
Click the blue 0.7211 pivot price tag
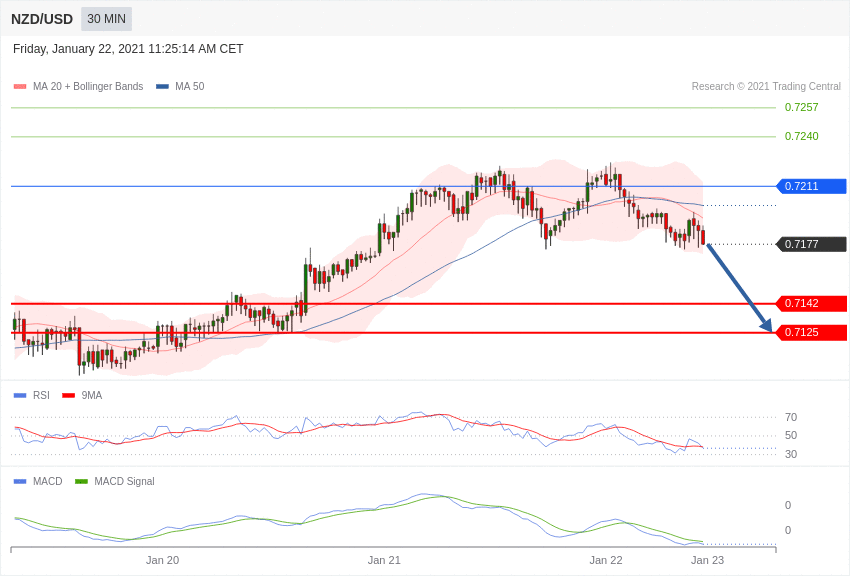pyautogui.click(x=812, y=186)
